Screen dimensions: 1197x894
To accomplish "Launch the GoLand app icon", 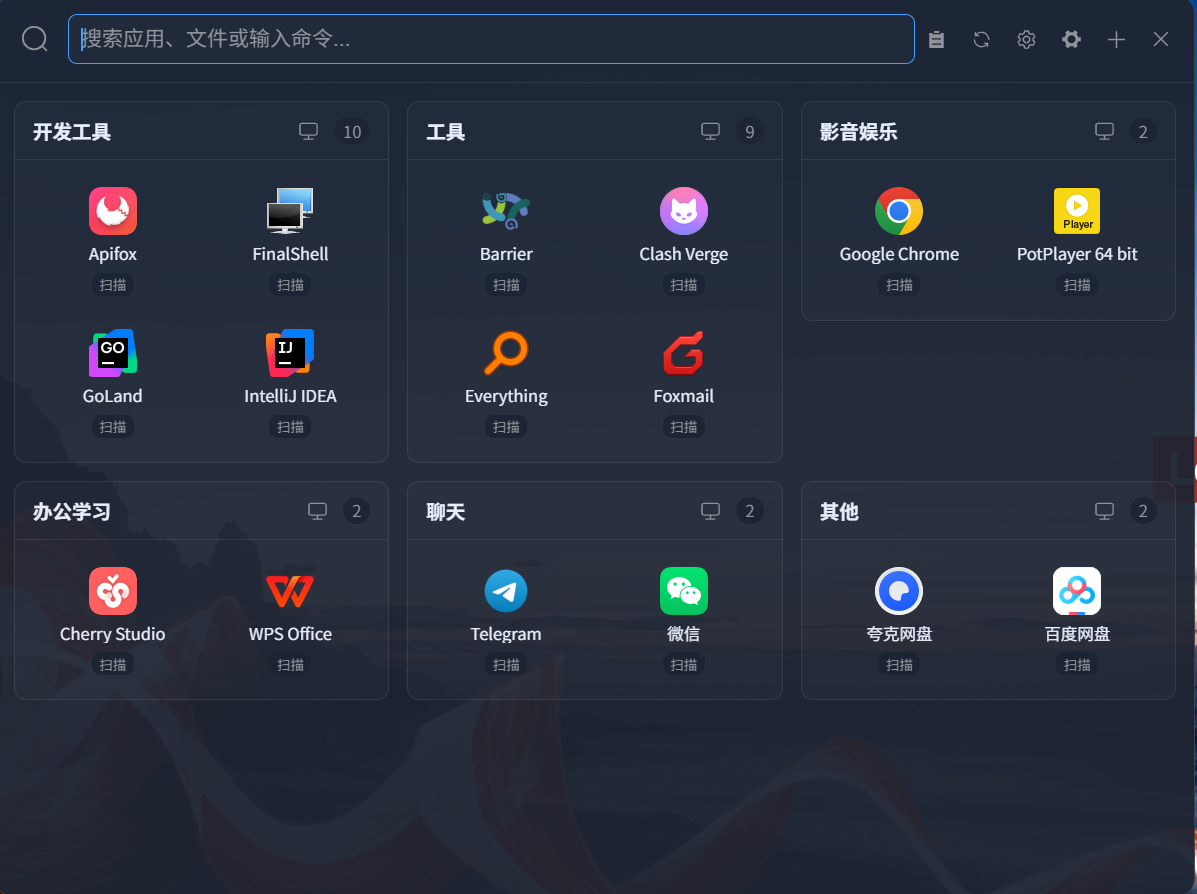I will pyautogui.click(x=113, y=353).
